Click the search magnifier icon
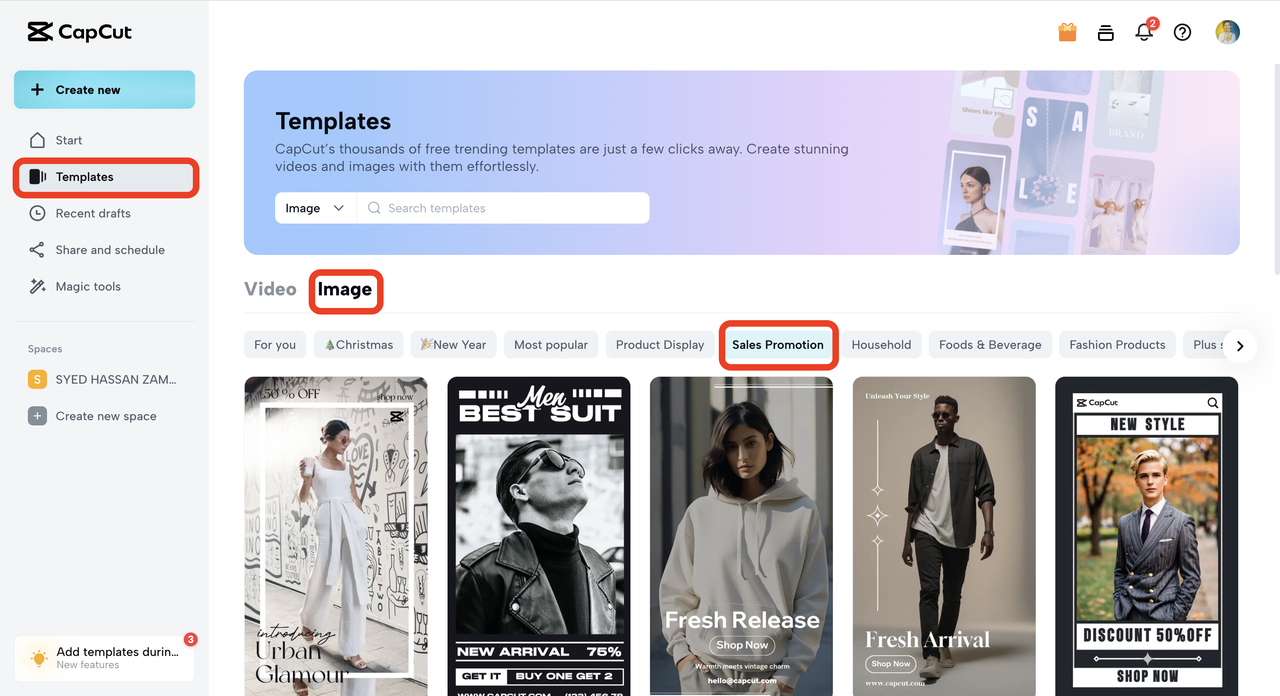 pos(374,208)
